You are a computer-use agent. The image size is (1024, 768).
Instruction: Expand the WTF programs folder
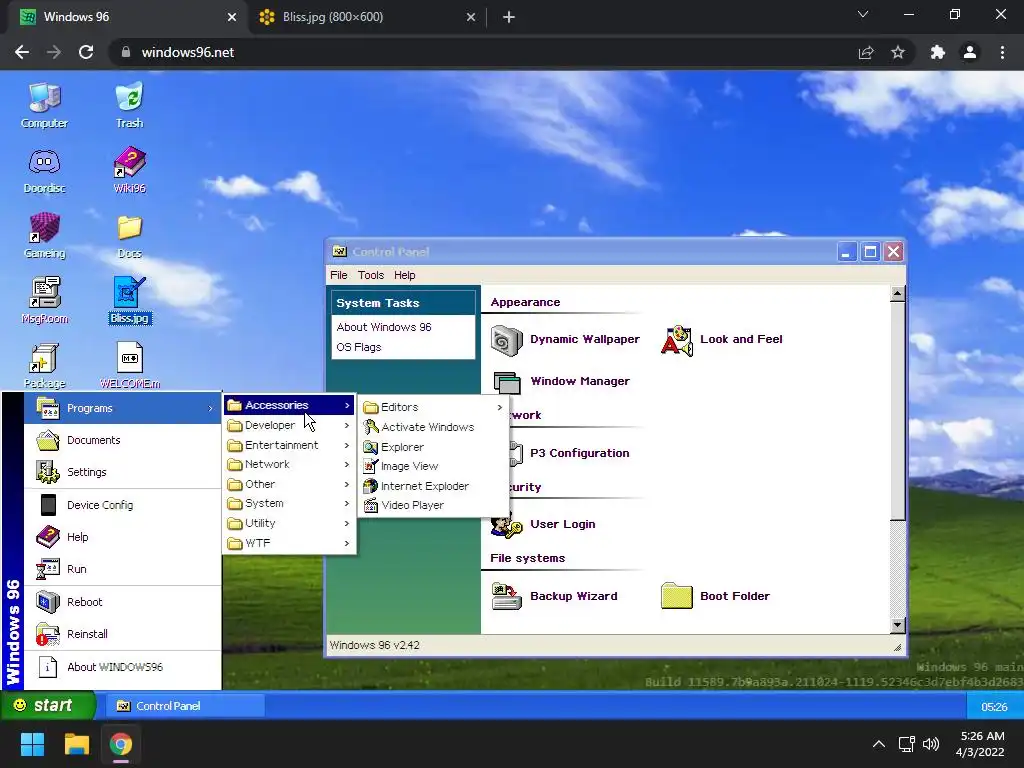[x=289, y=543]
